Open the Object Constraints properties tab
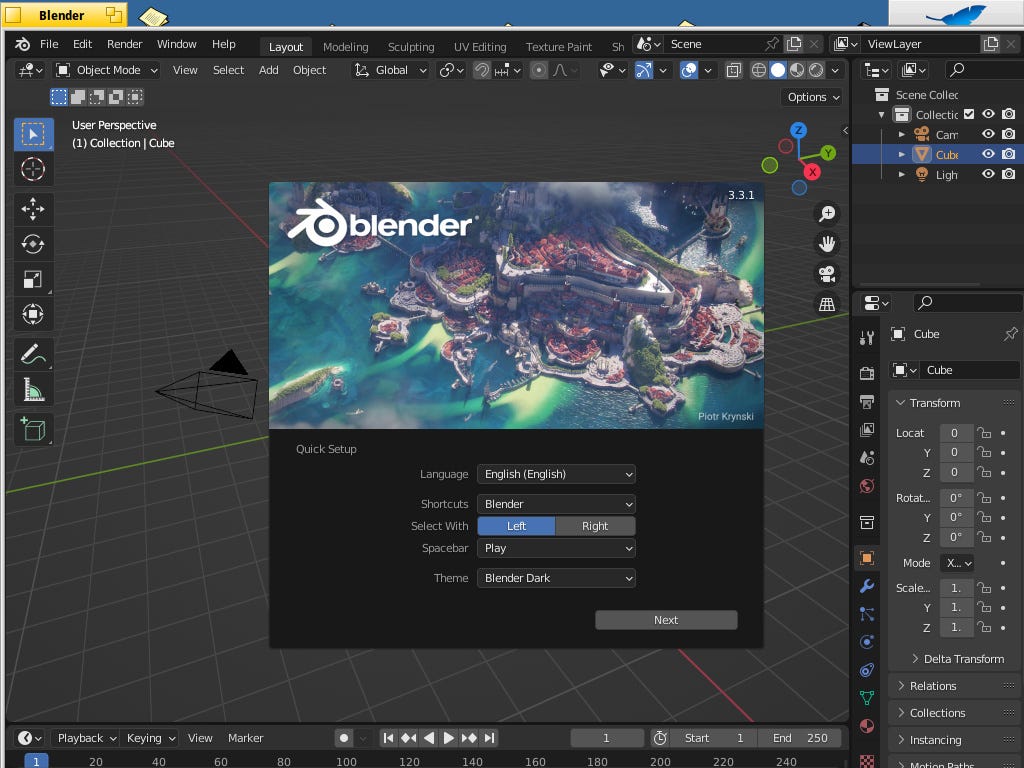 867,670
